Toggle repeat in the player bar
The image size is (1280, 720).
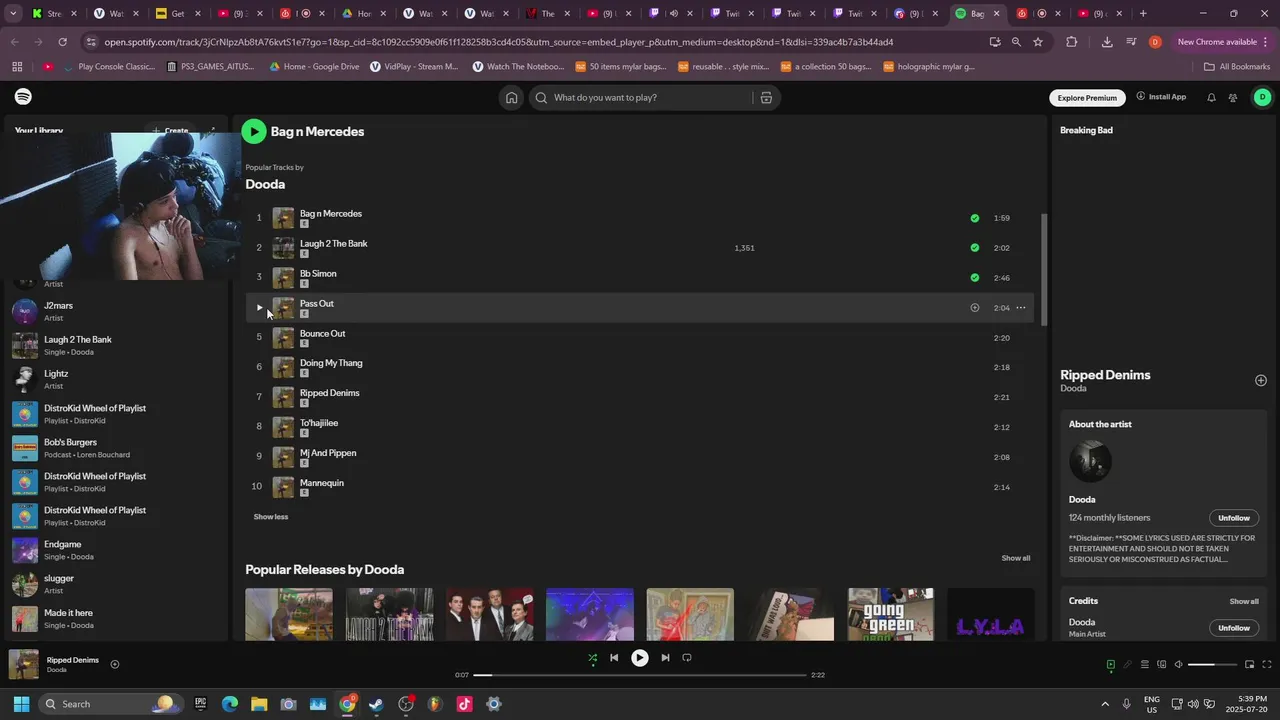click(687, 658)
